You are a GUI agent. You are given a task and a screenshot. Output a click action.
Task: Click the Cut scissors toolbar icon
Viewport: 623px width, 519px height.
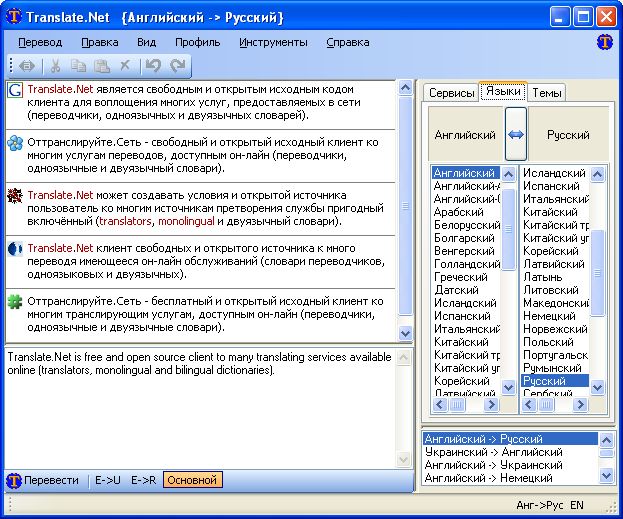point(55,66)
